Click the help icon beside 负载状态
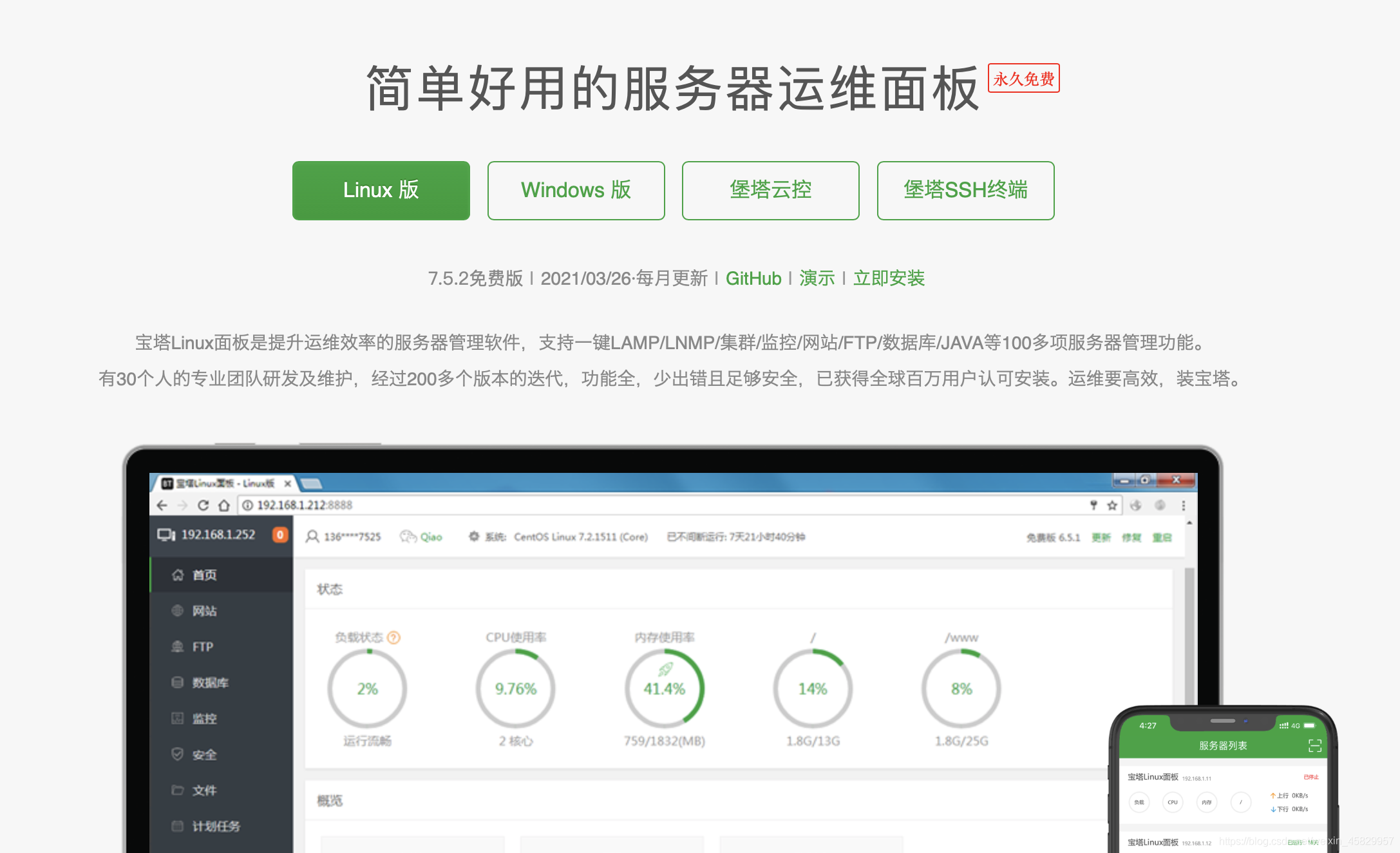The height and width of the screenshot is (853, 1400). [394, 637]
